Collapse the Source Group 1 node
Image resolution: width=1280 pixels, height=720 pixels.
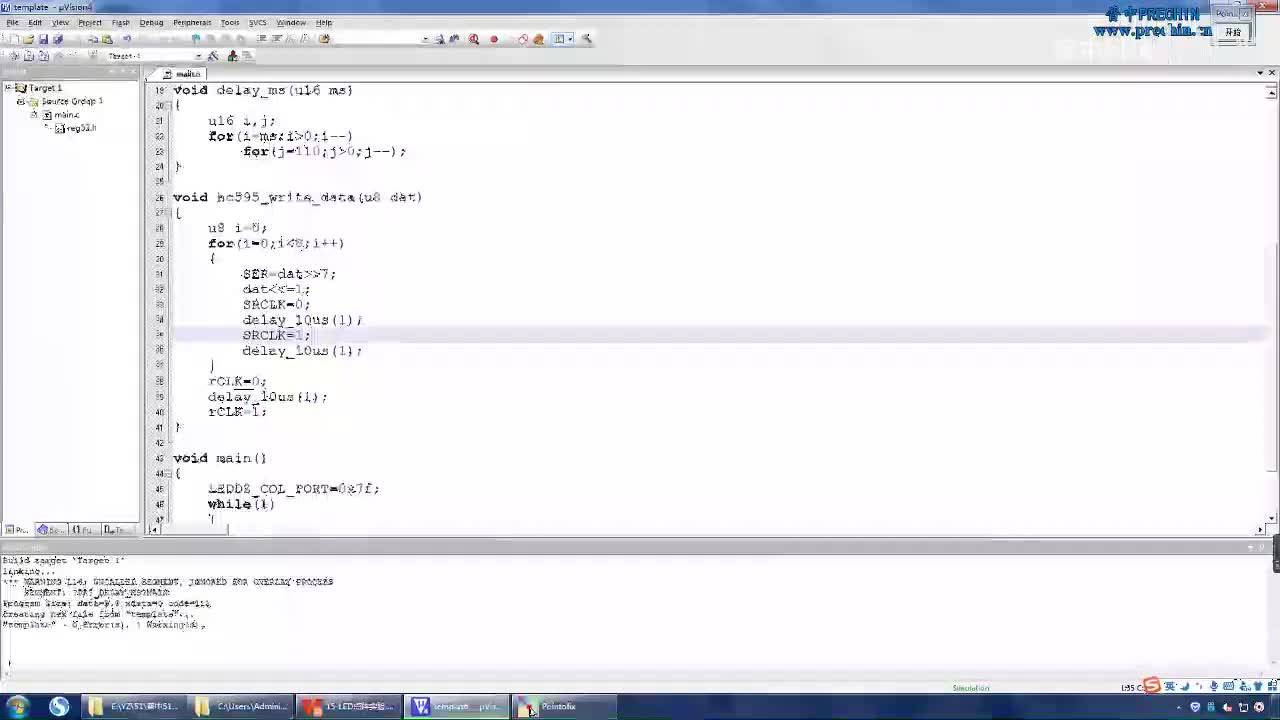coord(20,101)
